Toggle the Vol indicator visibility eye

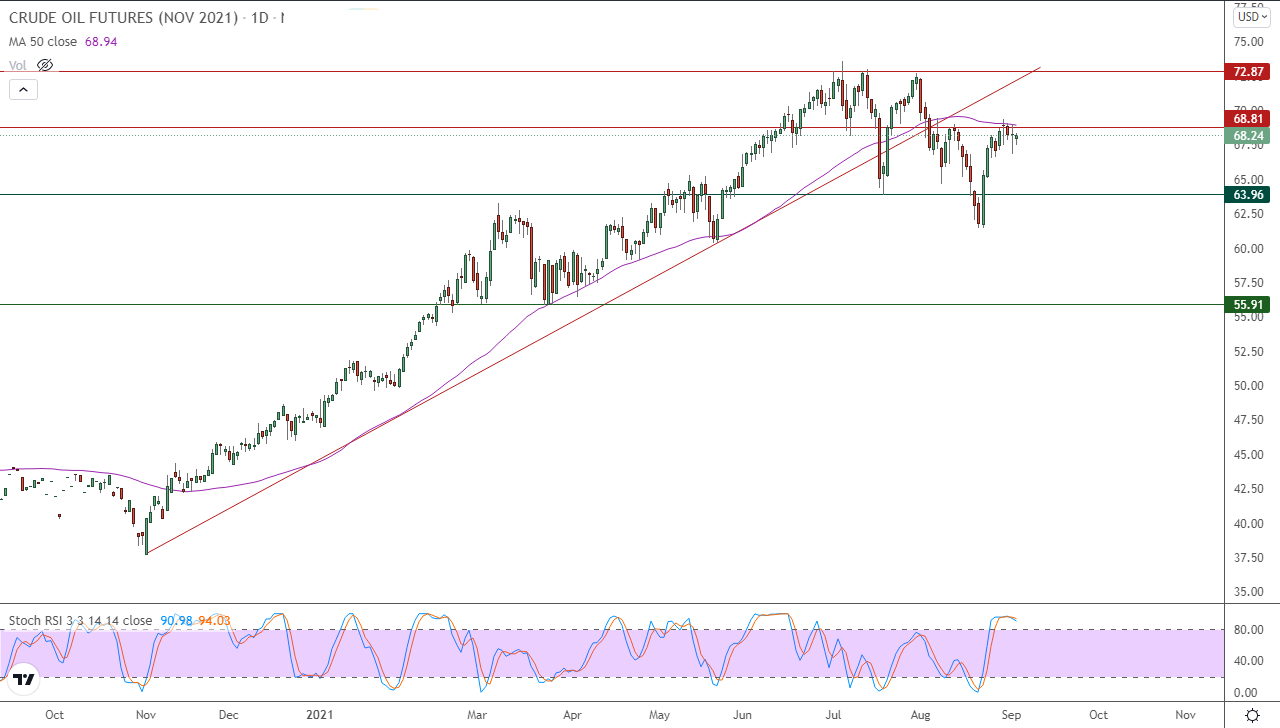coord(44,65)
